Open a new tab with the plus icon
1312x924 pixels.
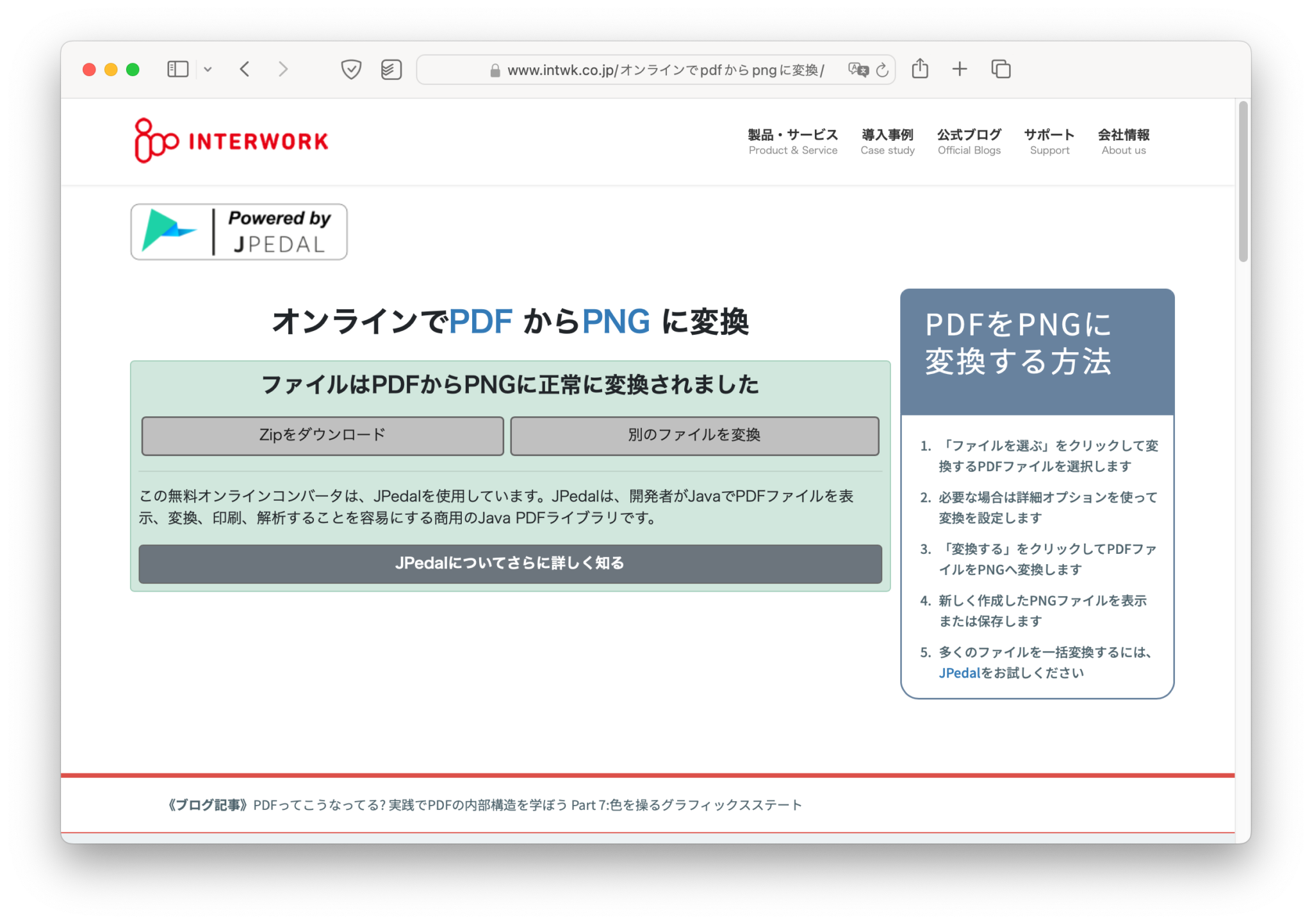point(959,69)
